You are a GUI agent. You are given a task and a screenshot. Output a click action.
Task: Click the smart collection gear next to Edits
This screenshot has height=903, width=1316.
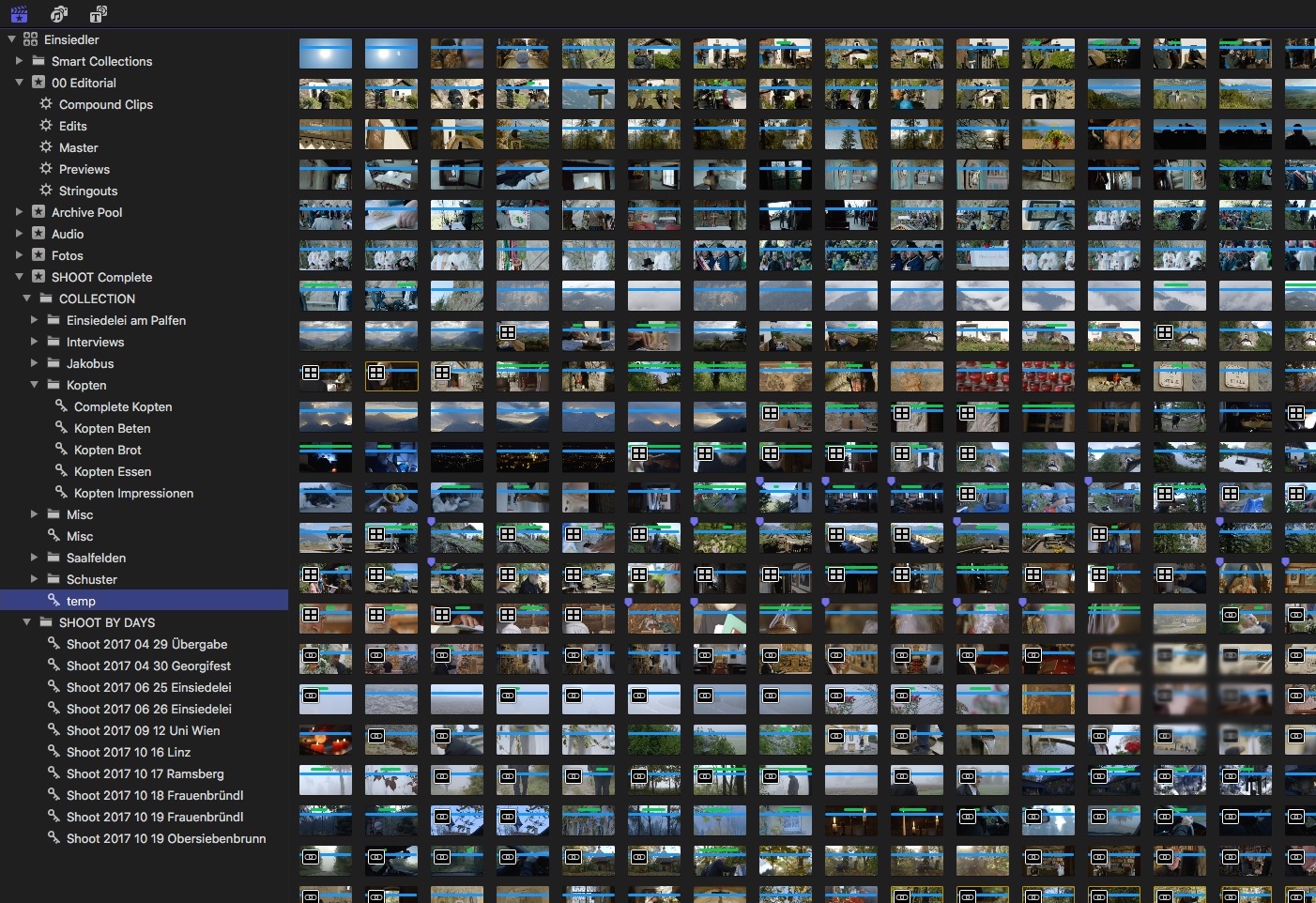coord(45,126)
